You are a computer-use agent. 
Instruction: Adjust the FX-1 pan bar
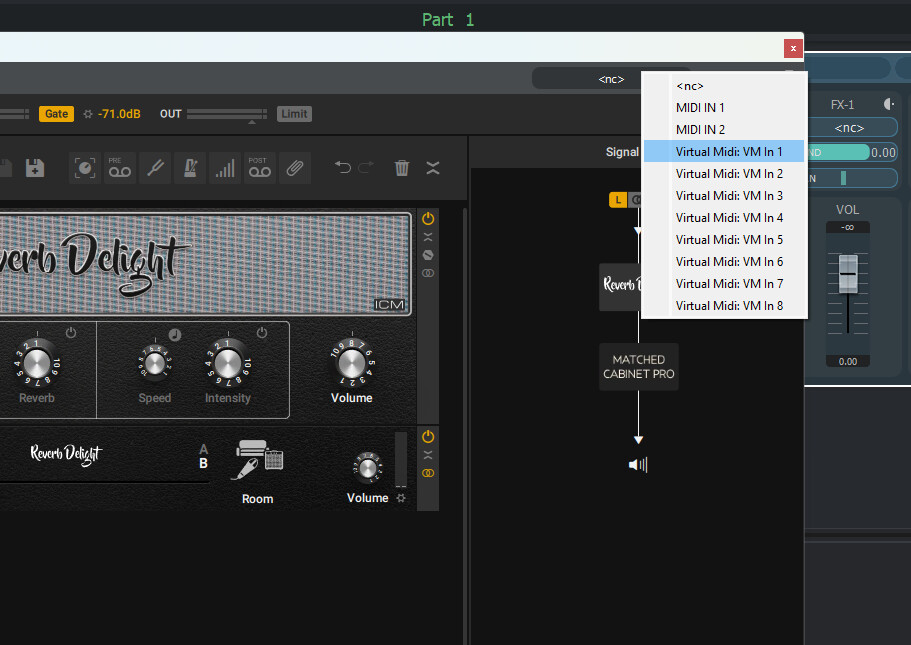(x=852, y=178)
